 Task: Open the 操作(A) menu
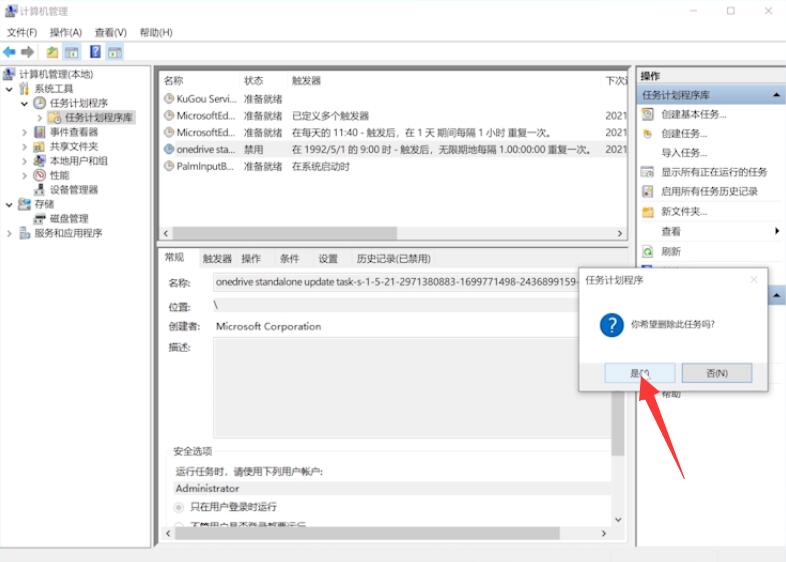[66, 33]
